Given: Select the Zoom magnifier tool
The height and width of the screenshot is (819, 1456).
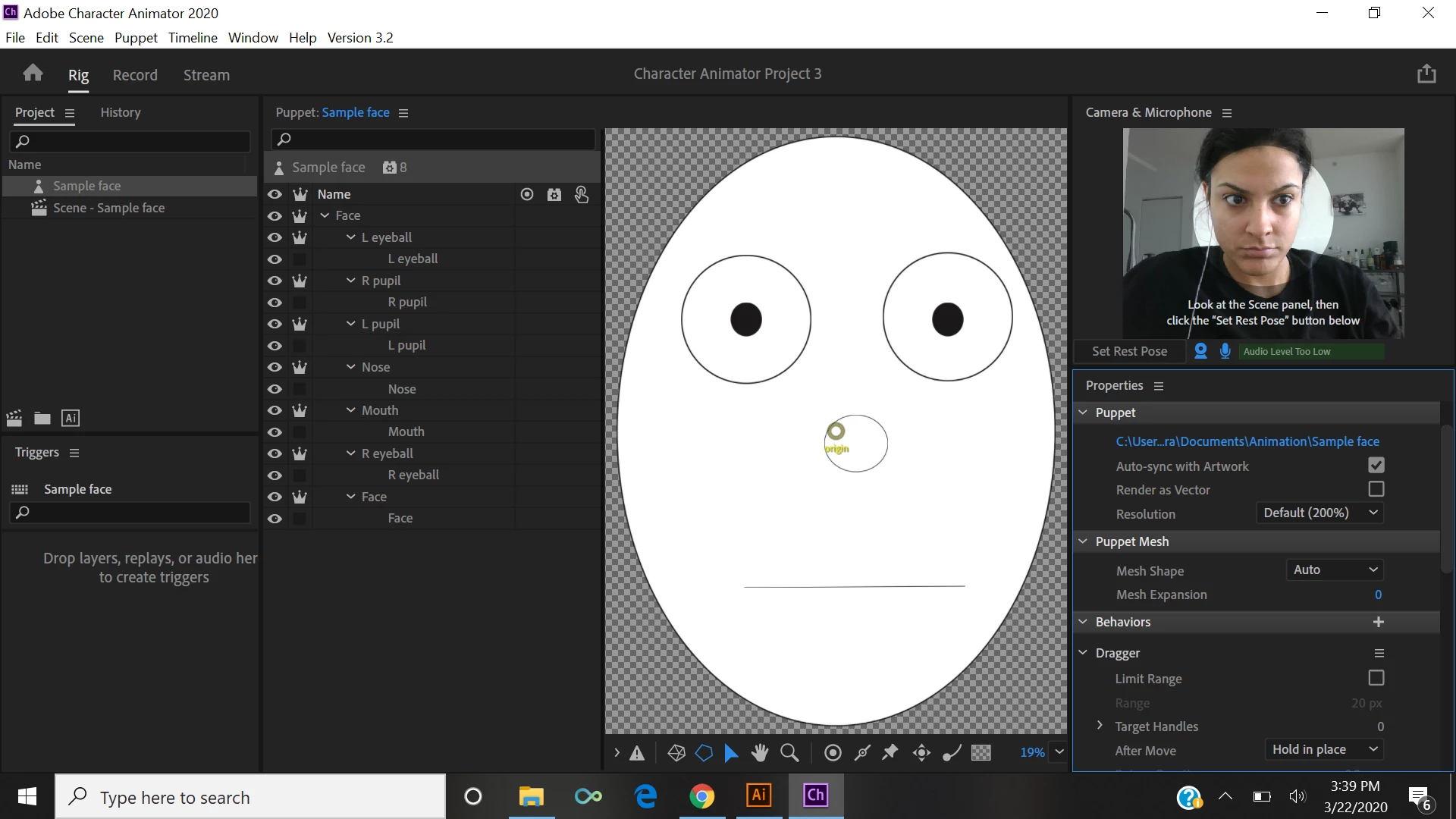Looking at the screenshot, I should pos(789,752).
